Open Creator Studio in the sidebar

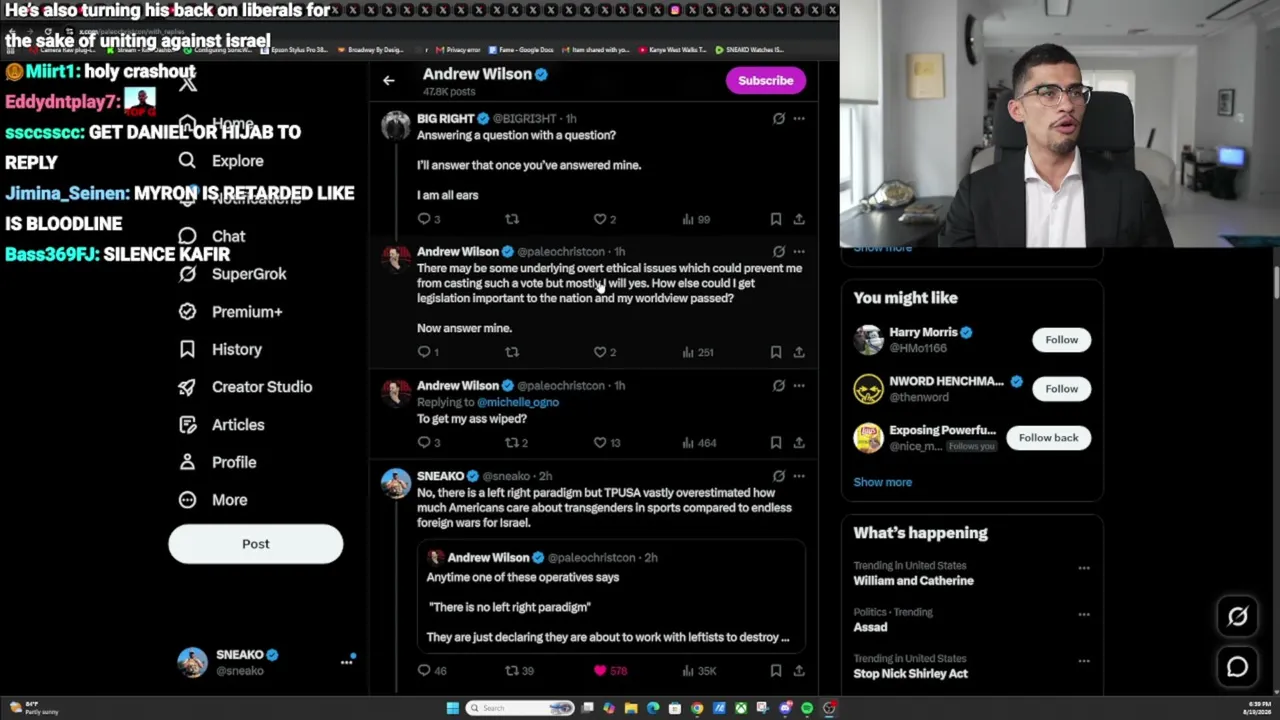(x=245, y=387)
